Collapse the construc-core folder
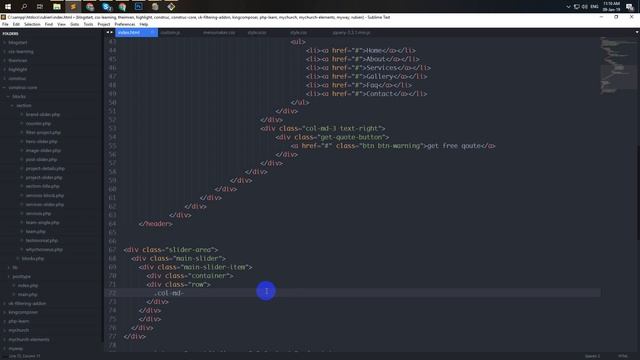This screenshot has height=360, width=640. (x=22, y=87)
